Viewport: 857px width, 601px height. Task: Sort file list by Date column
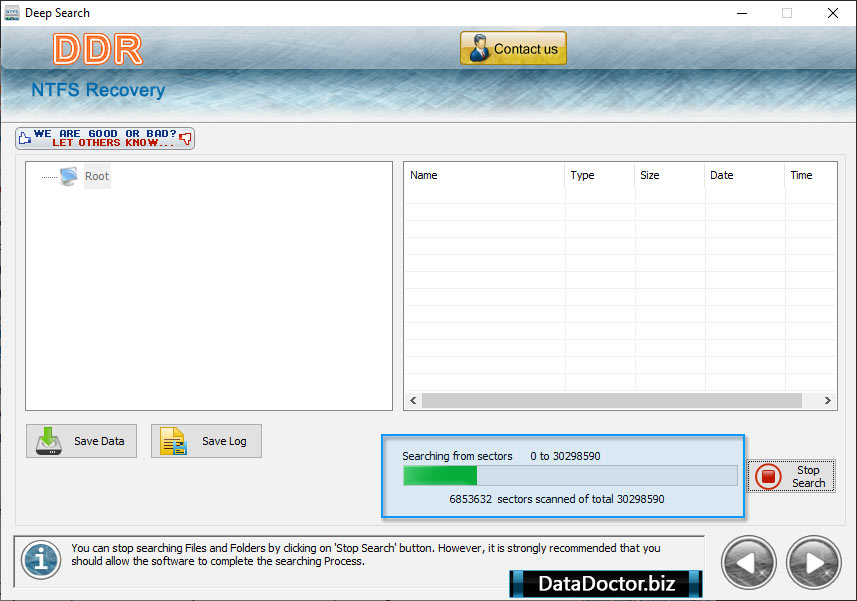744,175
